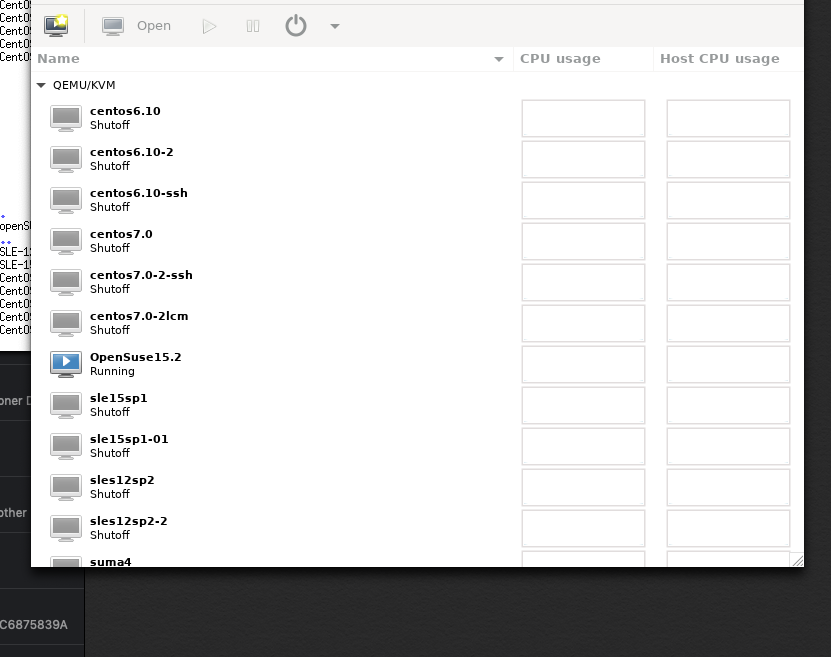831x657 pixels.
Task: Click the sles12sp2-2 monitor icon
Action: pyautogui.click(x=66, y=528)
